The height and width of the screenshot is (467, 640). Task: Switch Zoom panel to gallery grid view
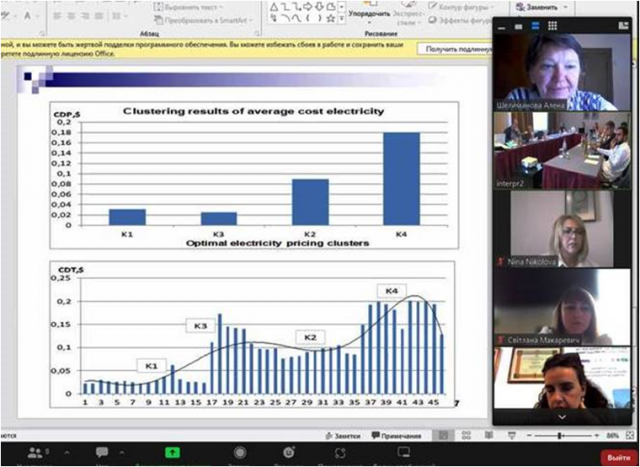(x=552, y=26)
